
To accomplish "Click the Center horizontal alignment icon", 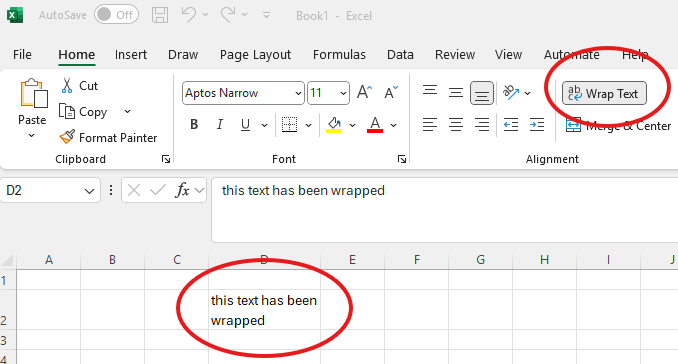I will tap(456, 125).
